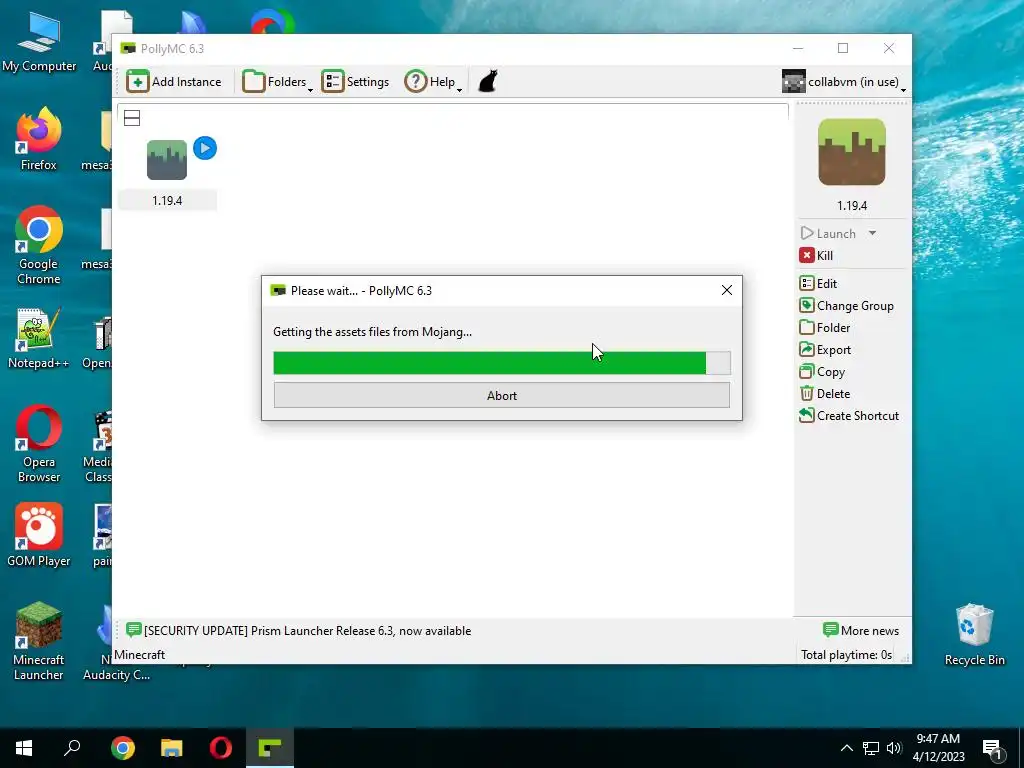Click the green assets progress bar
Viewport: 1024px width, 768px height.
(502, 363)
